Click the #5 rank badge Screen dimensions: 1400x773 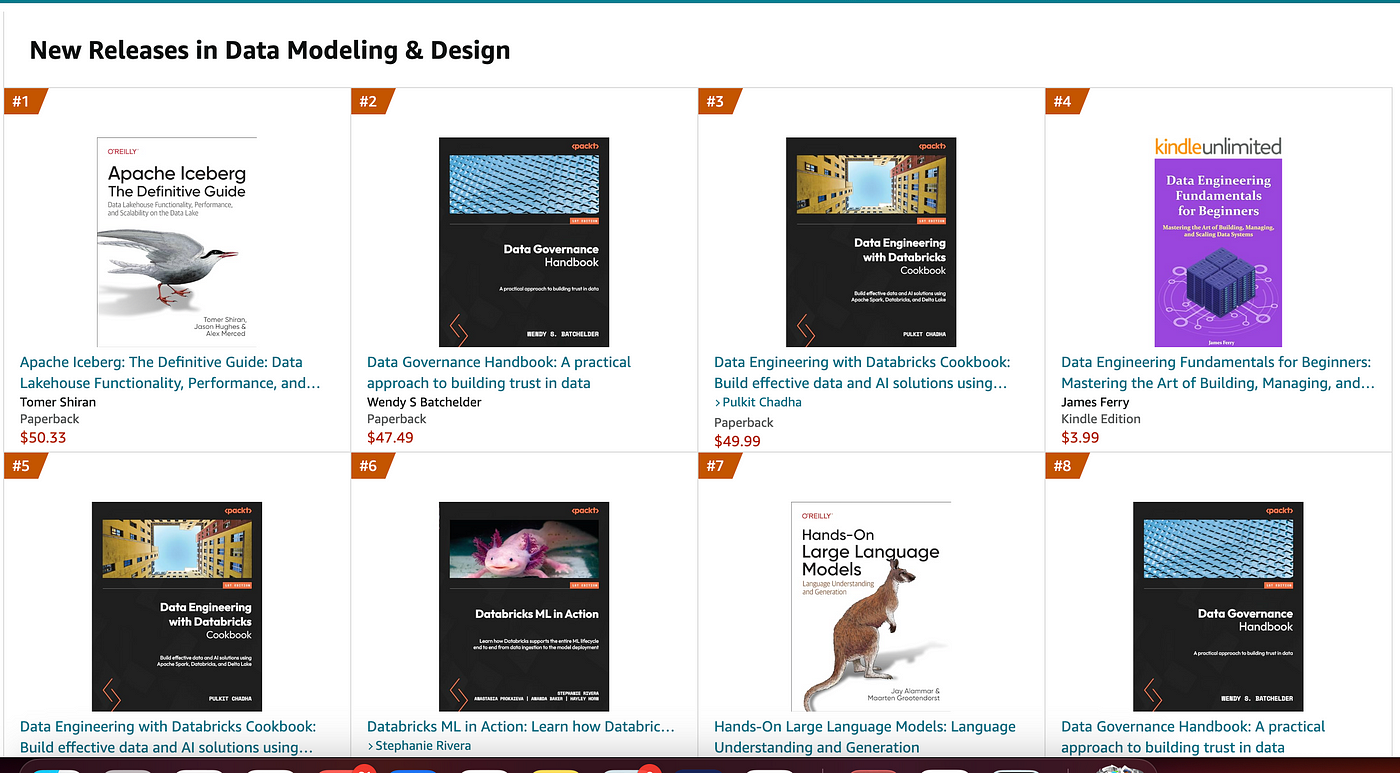(x=24, y=466)
